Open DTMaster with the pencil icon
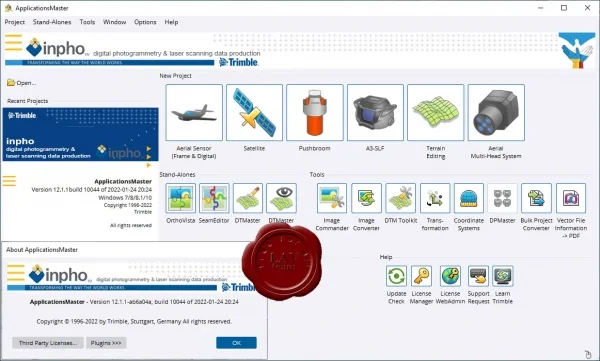 point(248,198)
